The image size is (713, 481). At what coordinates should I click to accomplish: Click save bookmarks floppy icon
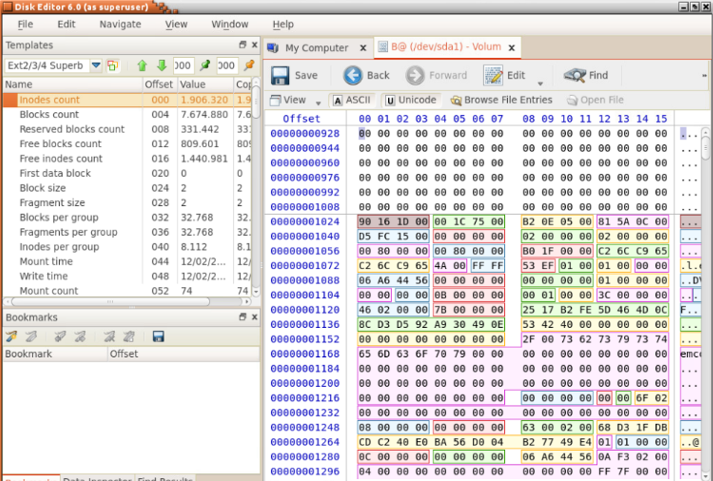point(158,336)
